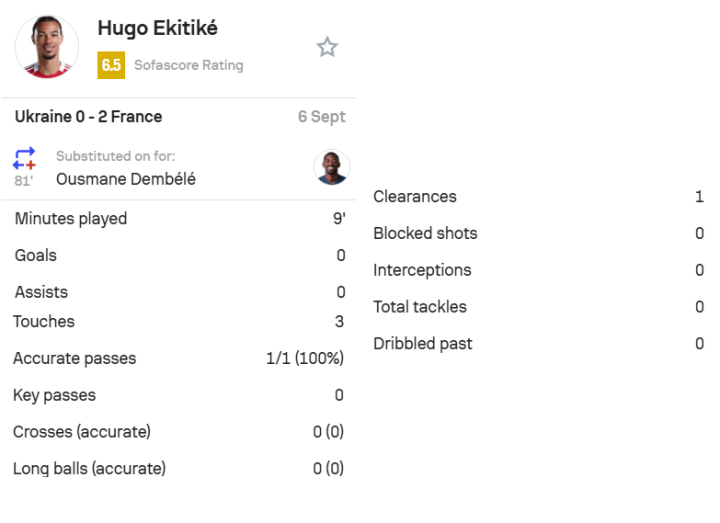The height and width of the screenshot is (523, 720).
Task: Click the Sofascore Rating label
Action: click(188, 65)
